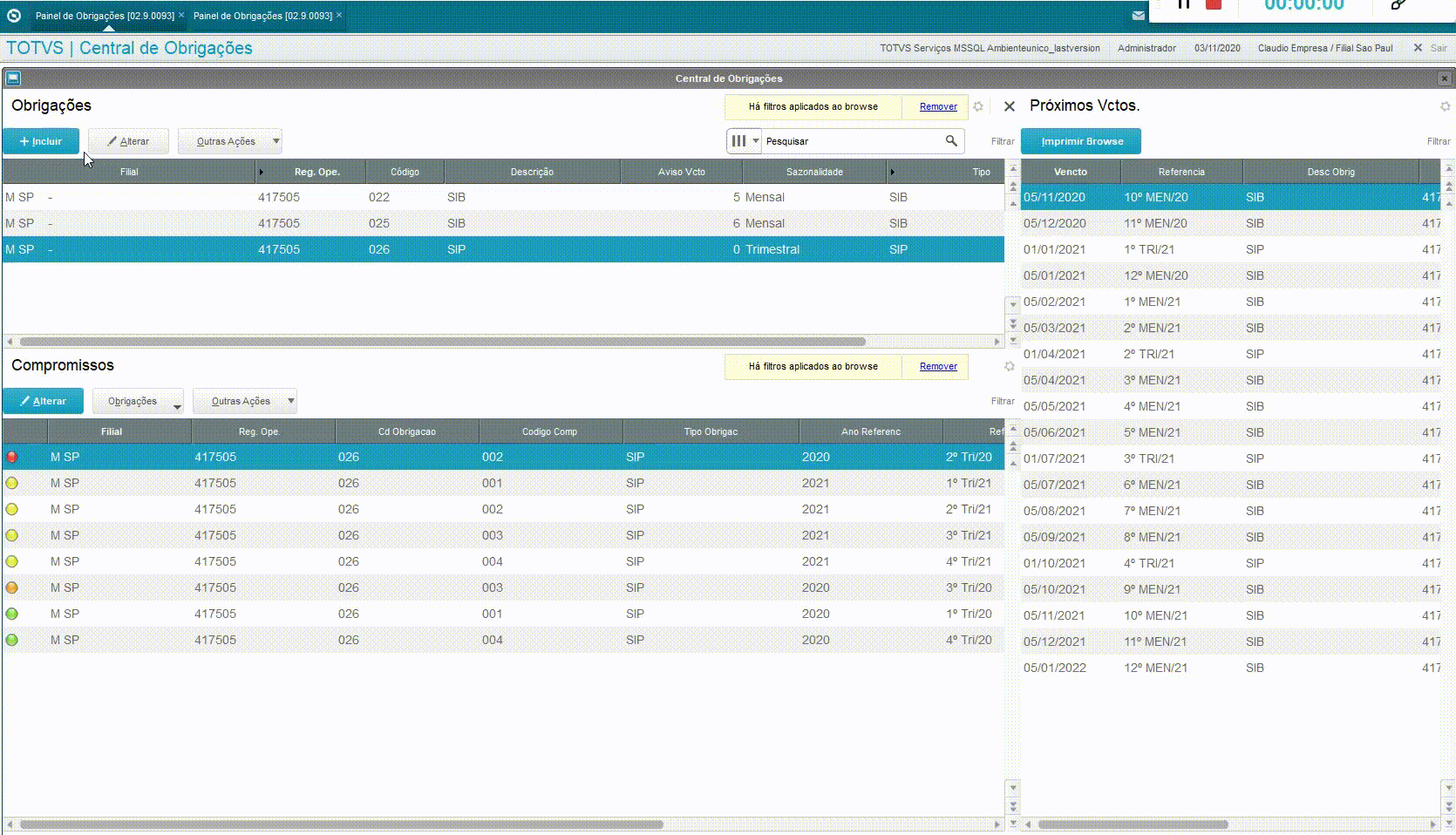Click the Imprimir Browse button
The height and width of the screenshot is (835, 1456).
pos(1081,141)
